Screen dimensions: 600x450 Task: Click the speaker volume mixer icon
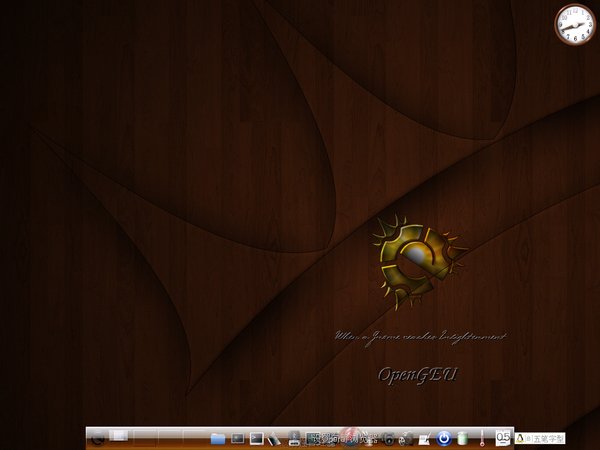coord(388,439)
